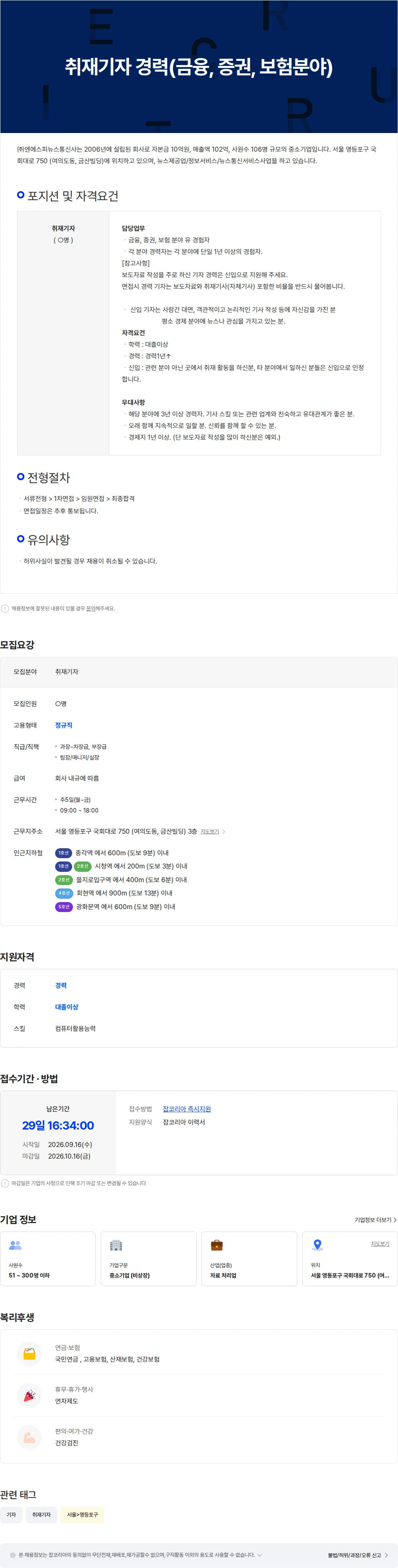Click the 전형절차 section heading
The width and height of the screenshot is (398, 1568).
(x=49, y=477)
